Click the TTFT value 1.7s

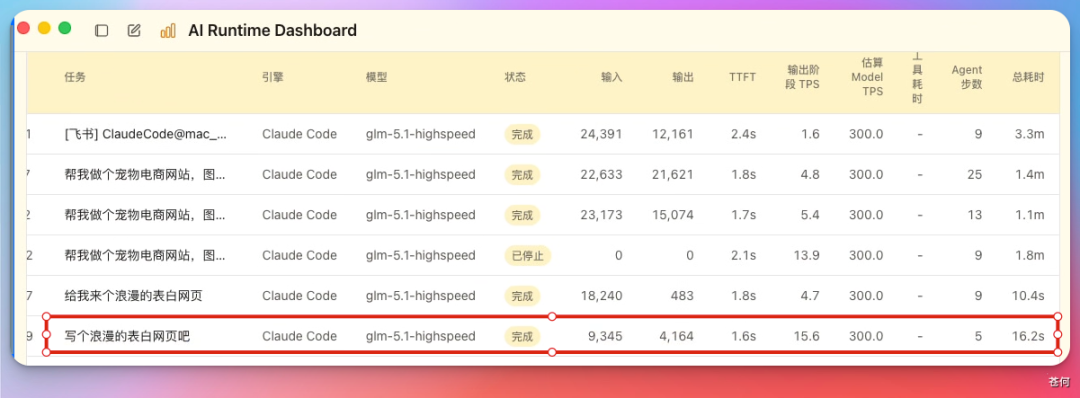[x=743, y=215]
